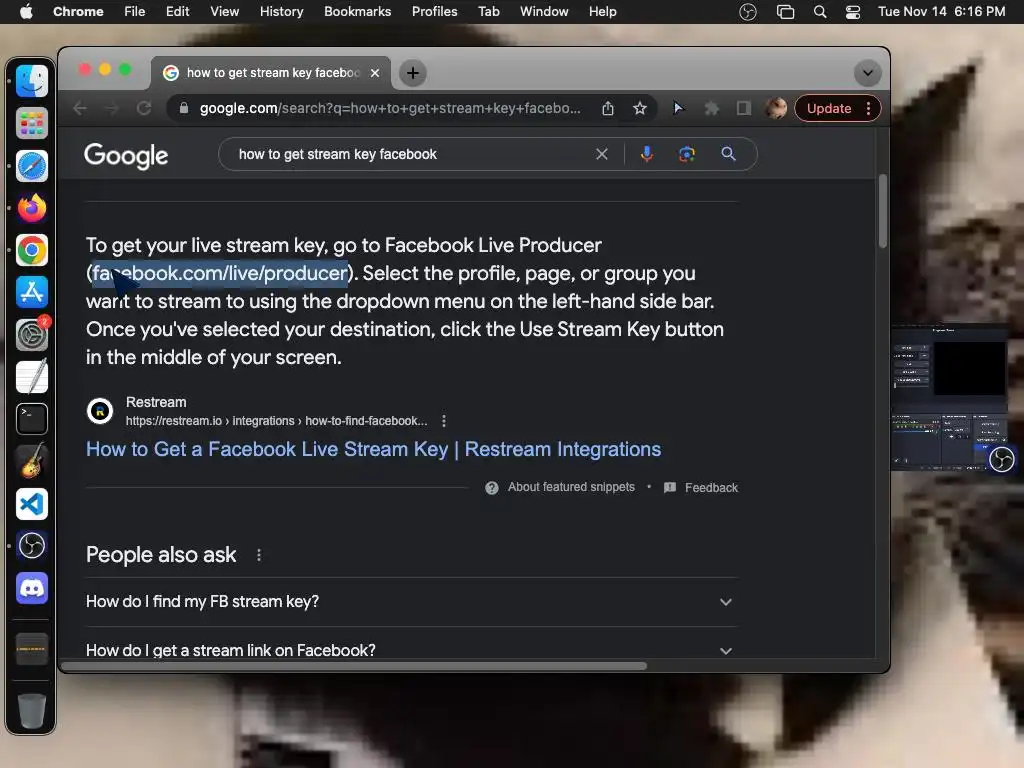This screenshot has width=1024, height=768.
Task: Open a new Chrome tab
Action: point(413,72)
